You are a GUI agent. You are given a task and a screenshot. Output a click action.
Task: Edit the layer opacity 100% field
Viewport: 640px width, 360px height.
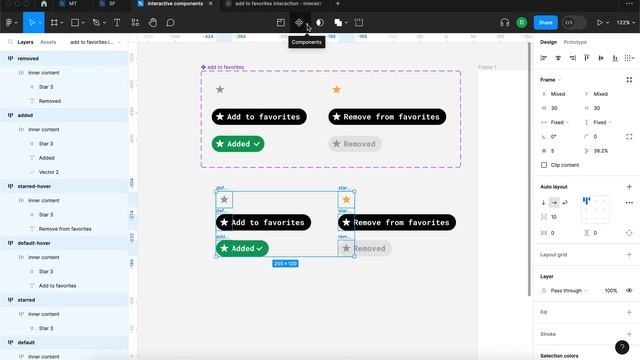point(611,291)
